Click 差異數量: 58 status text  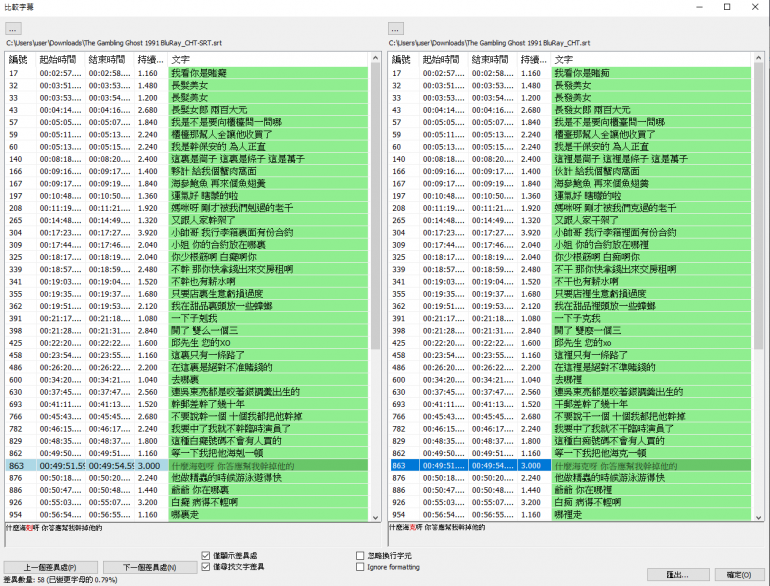pyautogui.click(x=61, y=580)
